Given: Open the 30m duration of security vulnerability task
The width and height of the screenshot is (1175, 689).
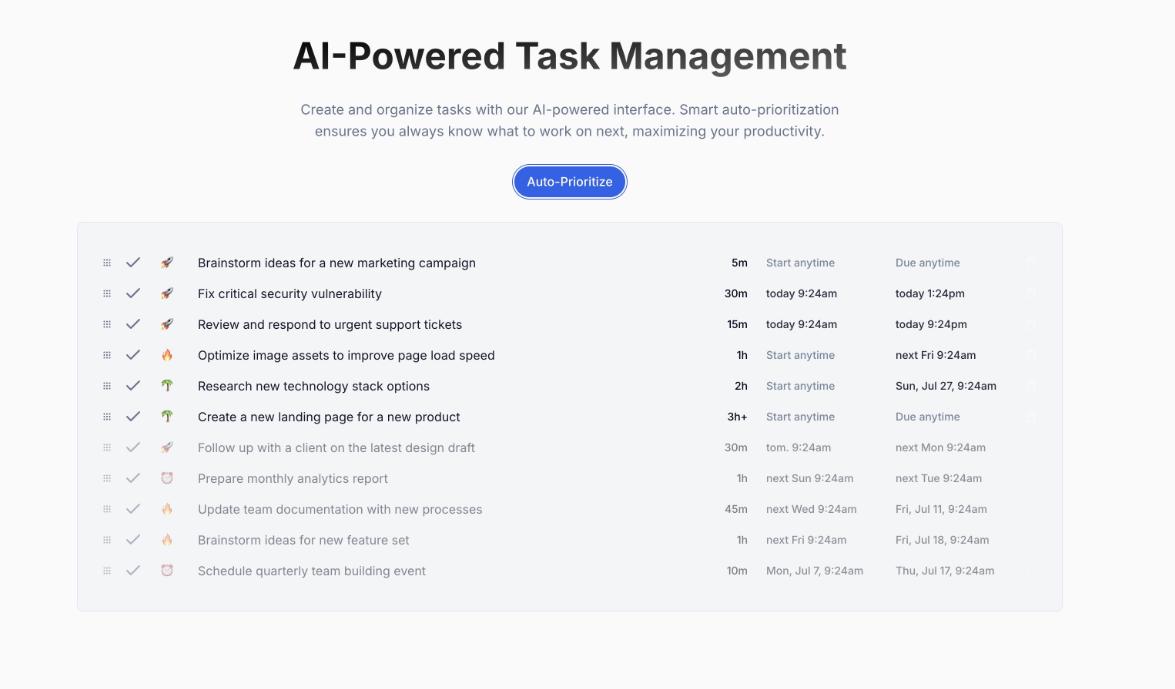Looking at the screenshot, I should 735,294.
